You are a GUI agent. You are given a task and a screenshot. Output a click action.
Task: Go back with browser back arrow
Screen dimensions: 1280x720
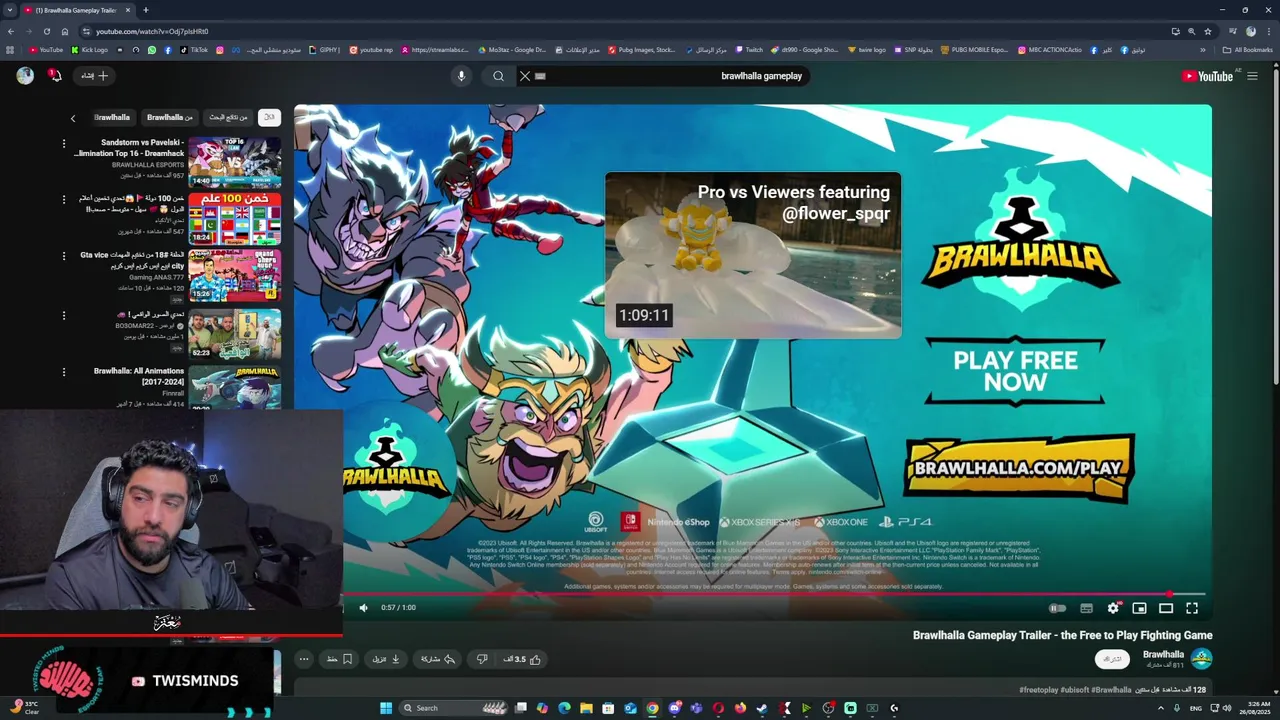(x=11, y=31)
